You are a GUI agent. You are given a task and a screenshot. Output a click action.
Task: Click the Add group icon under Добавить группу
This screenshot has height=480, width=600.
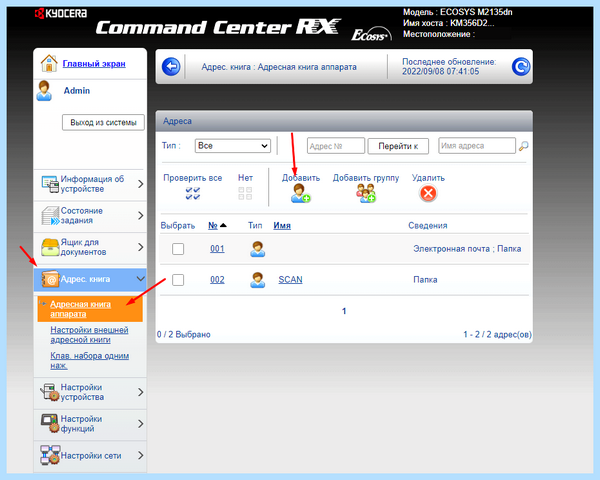point(366,193)
